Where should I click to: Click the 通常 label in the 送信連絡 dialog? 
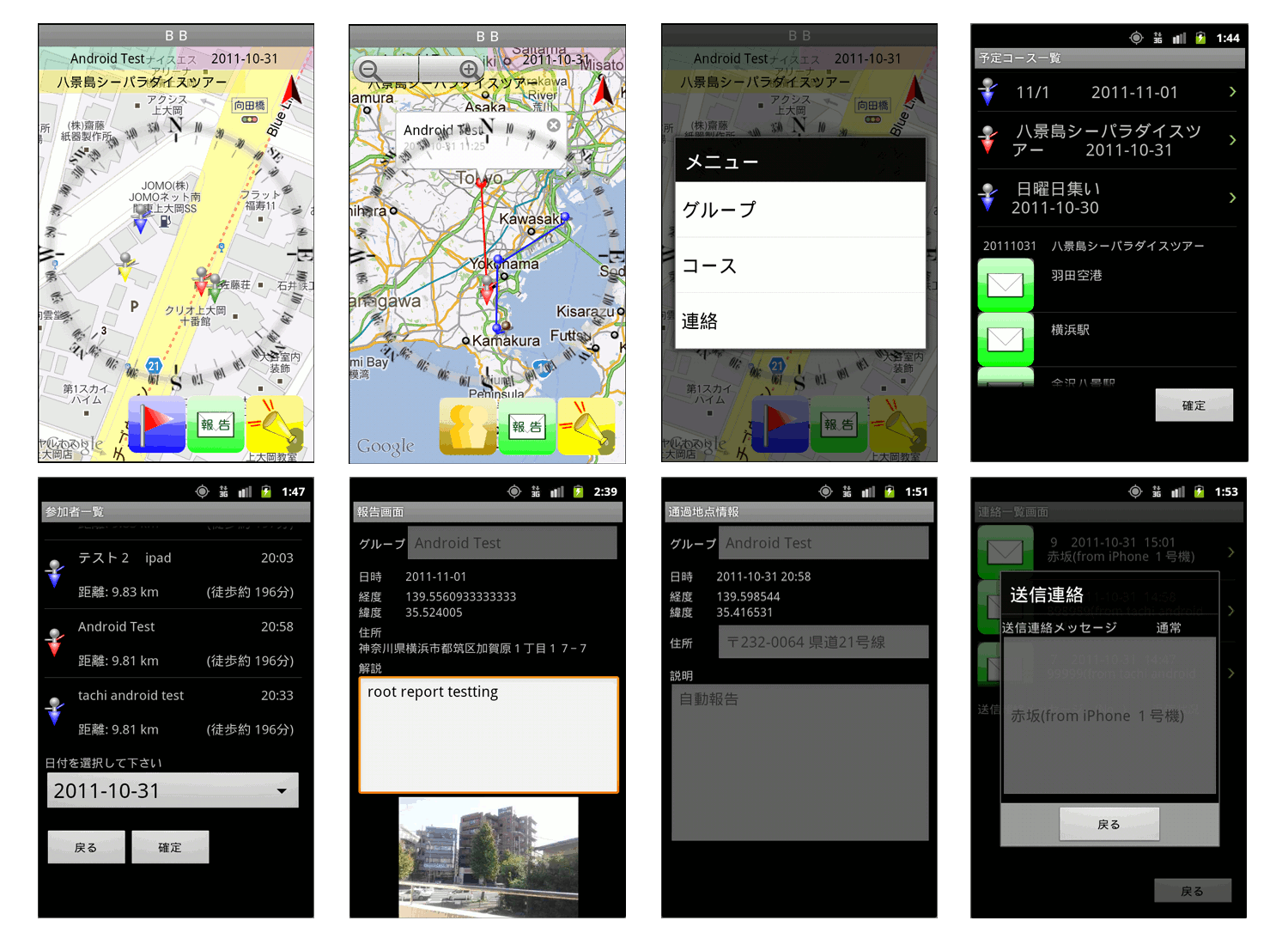click(1169, 628)
